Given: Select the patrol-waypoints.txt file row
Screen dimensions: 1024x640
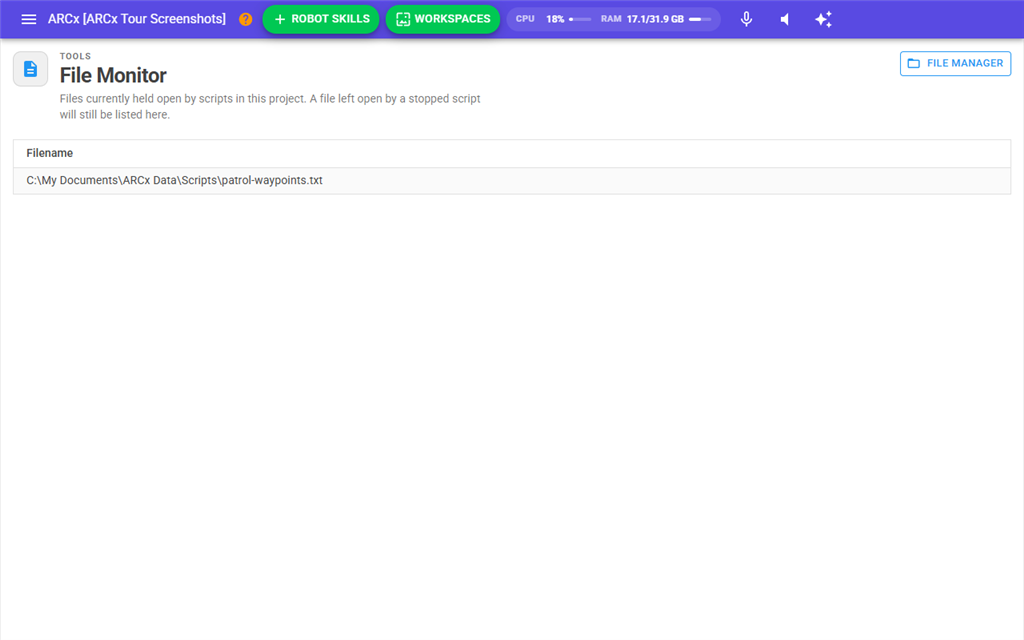Looking at the screenshot, I should tap(512, 180).
